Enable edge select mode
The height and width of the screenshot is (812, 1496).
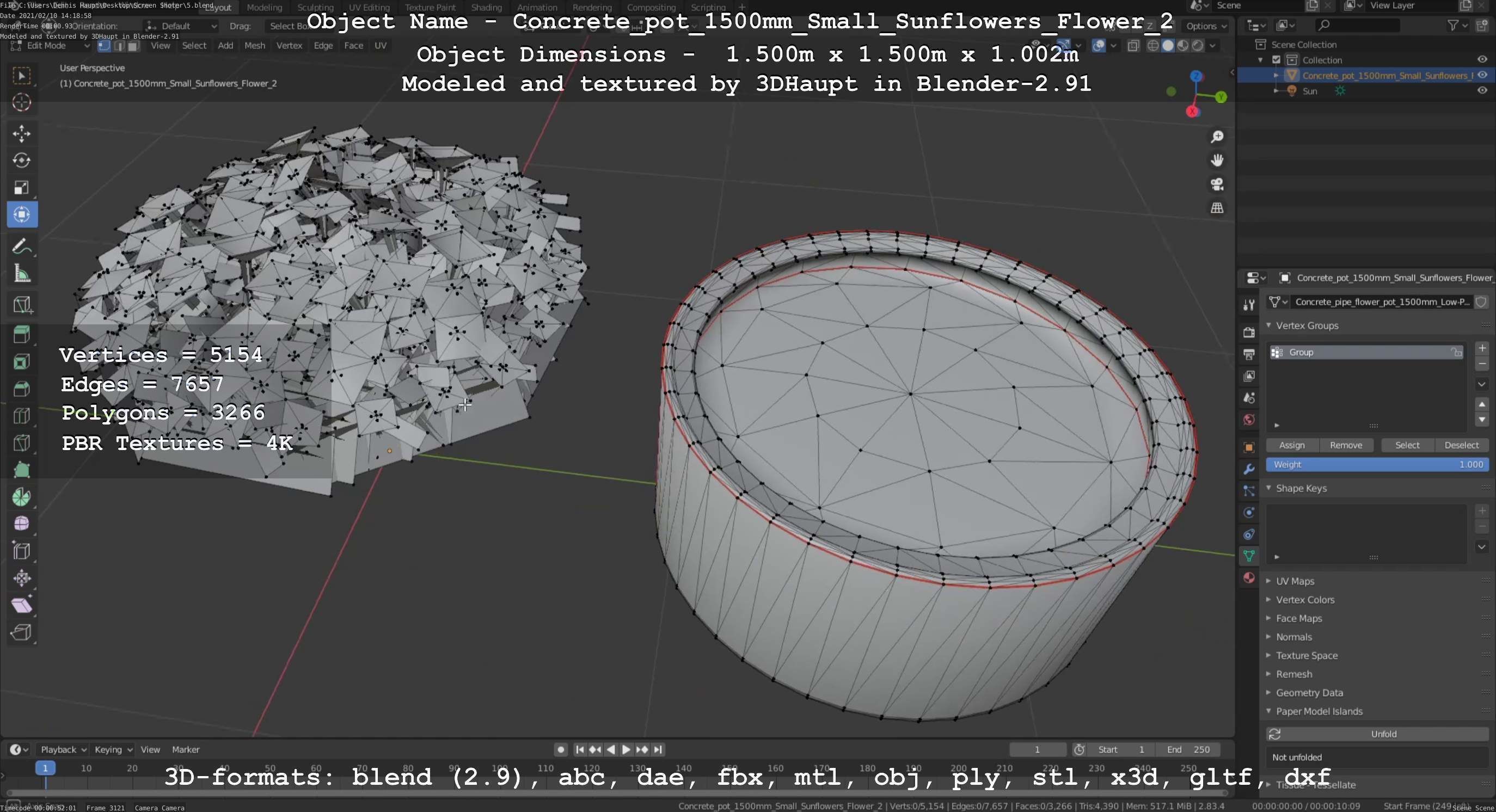pyautogui.click(x=119, y=46)
